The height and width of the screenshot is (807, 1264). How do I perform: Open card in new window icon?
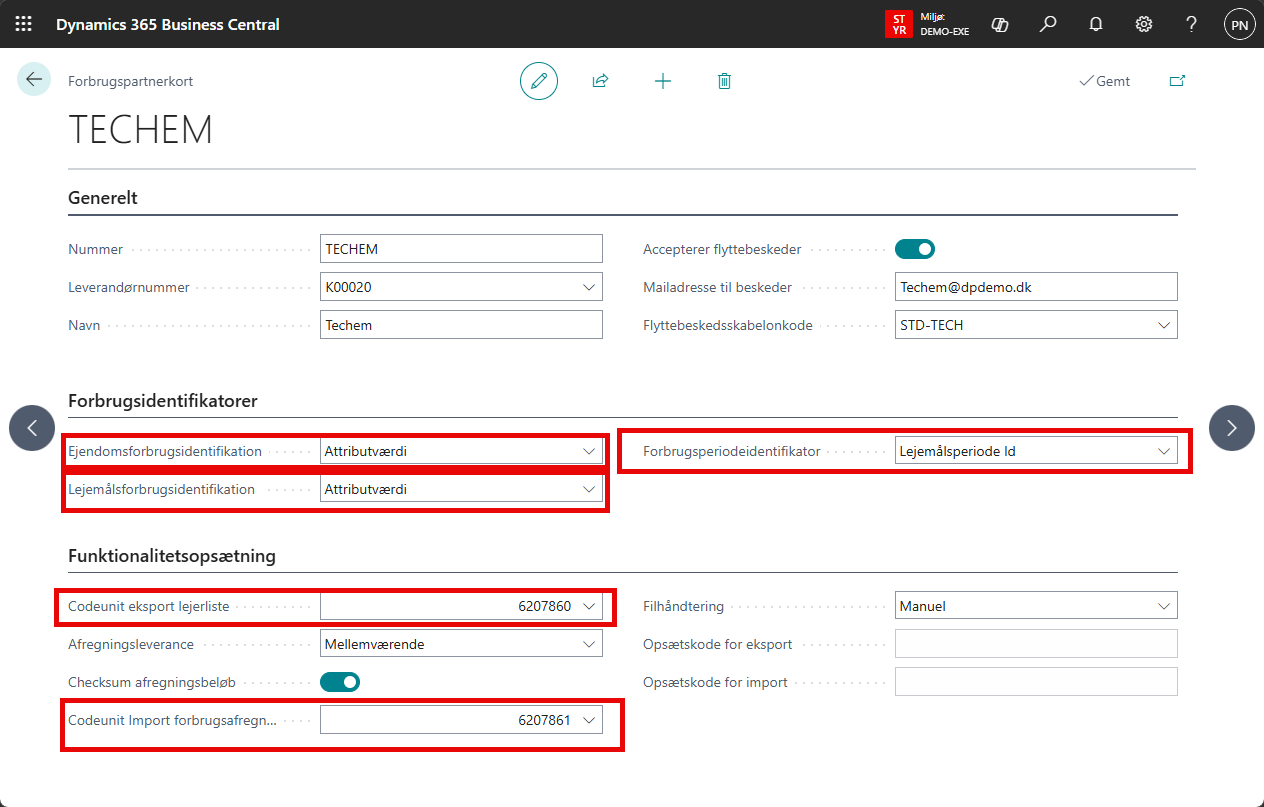pyautogui.click(x=1177, y=81)
